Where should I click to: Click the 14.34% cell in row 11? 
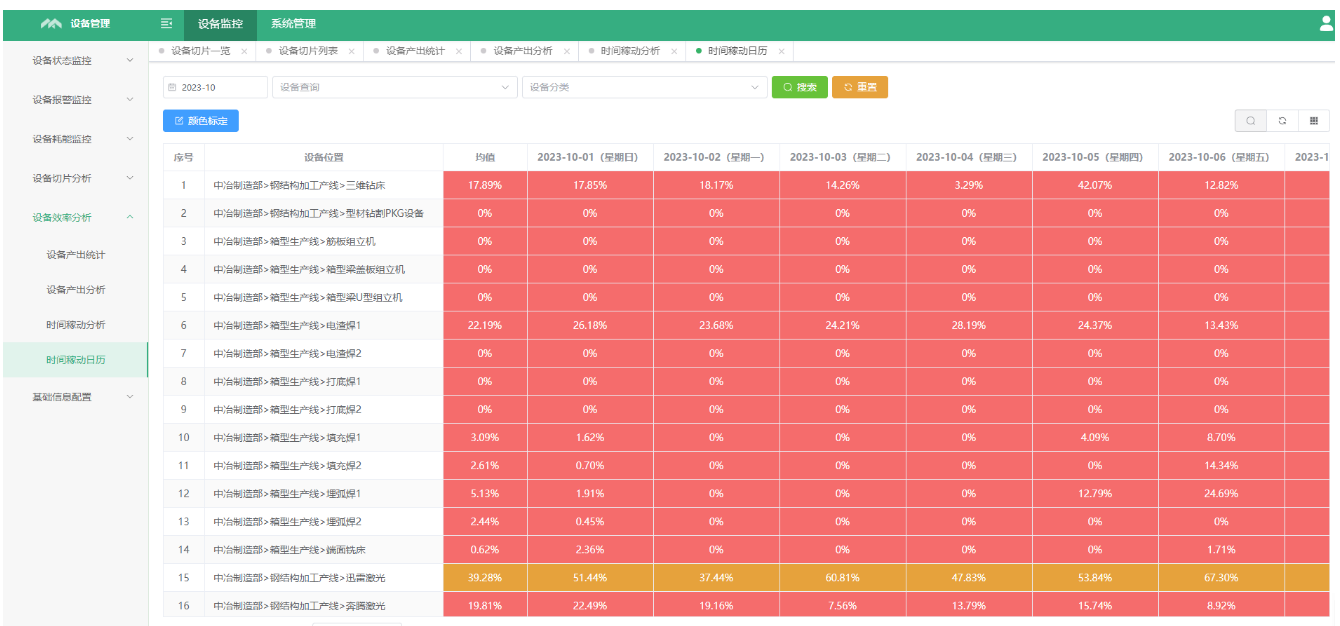(1221, 465)
